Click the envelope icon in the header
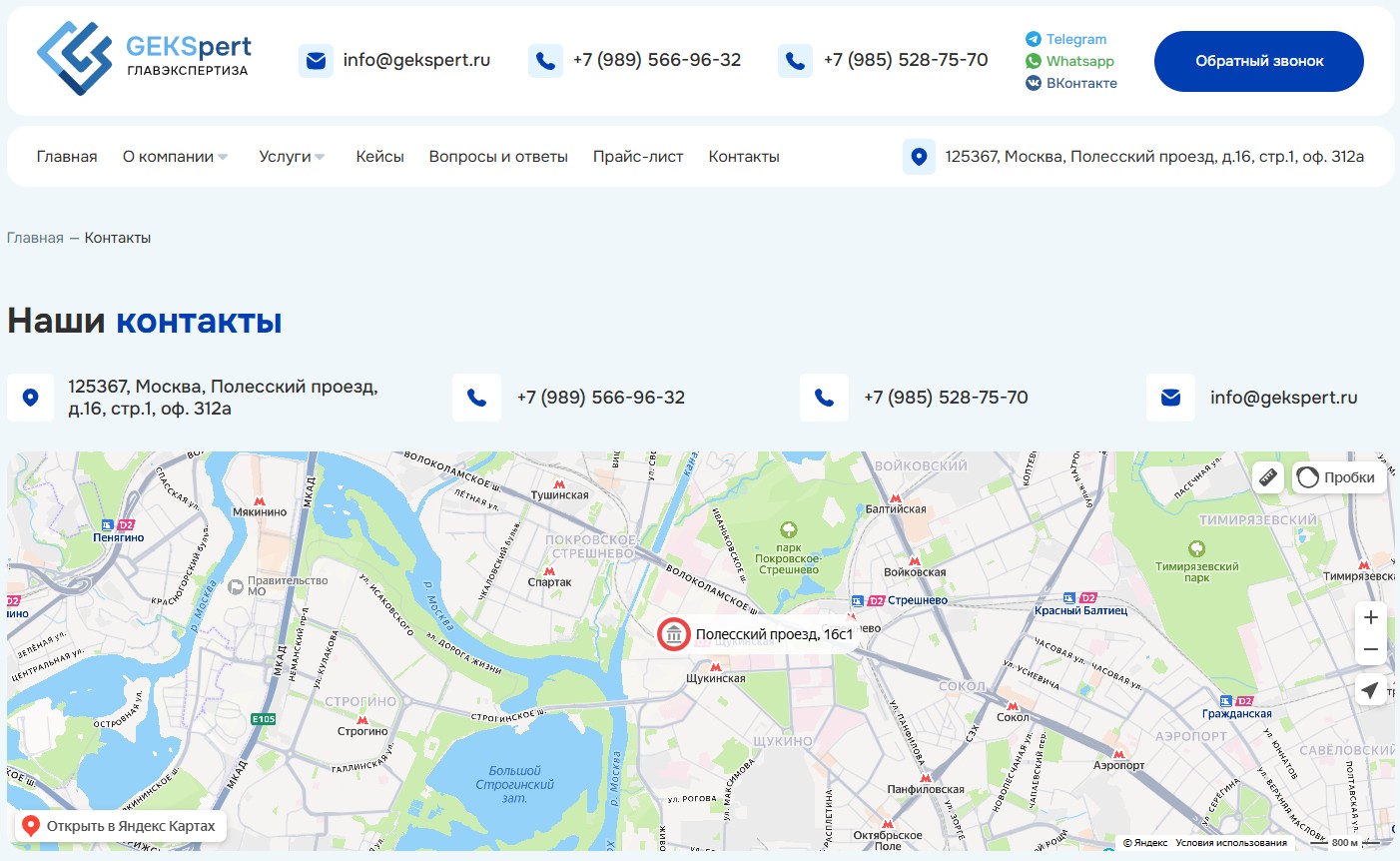The width and height of the screenshot is (1400, 861). coord(316,61)
